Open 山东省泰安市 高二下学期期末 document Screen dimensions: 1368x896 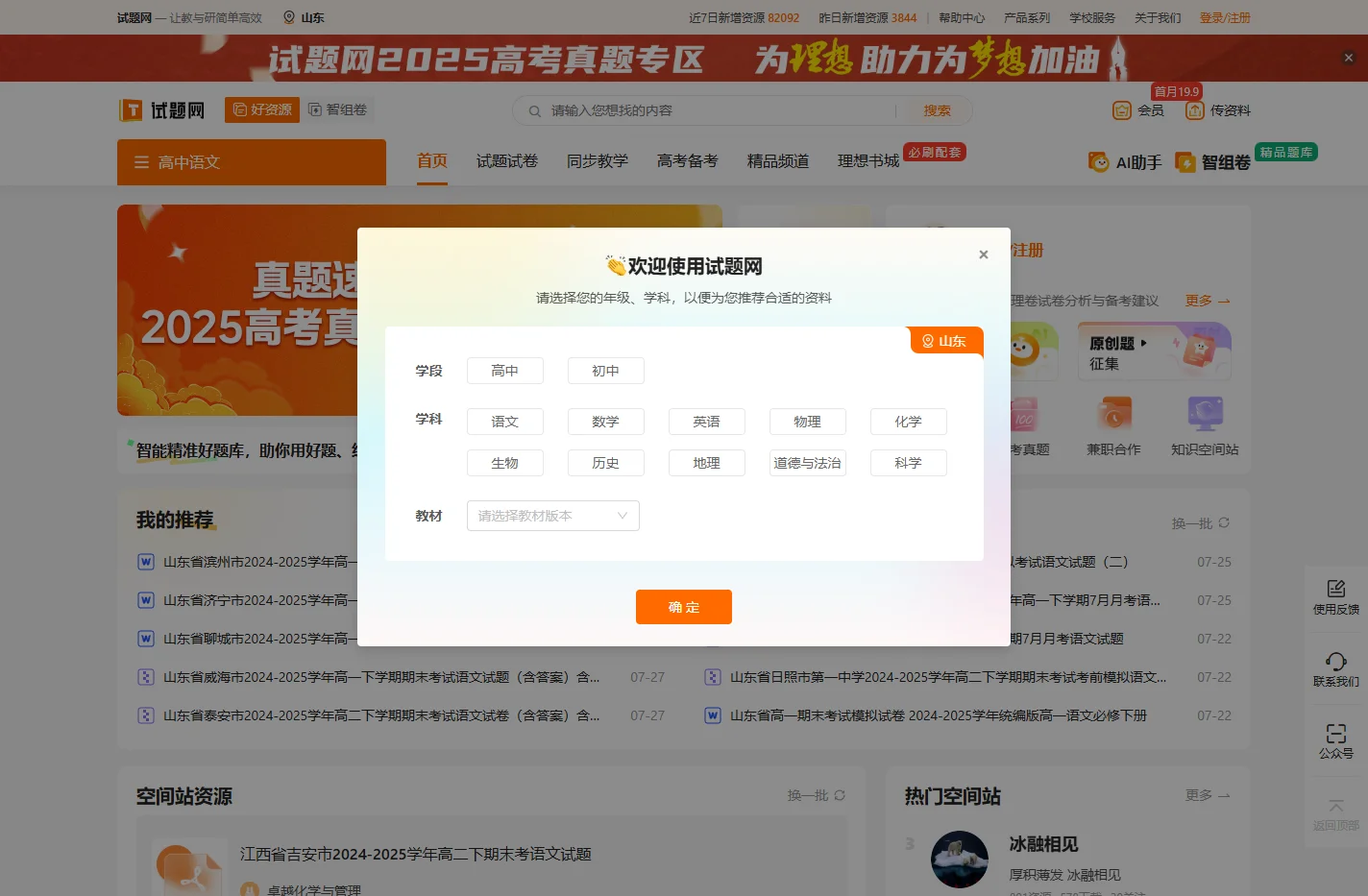[381, 715]
